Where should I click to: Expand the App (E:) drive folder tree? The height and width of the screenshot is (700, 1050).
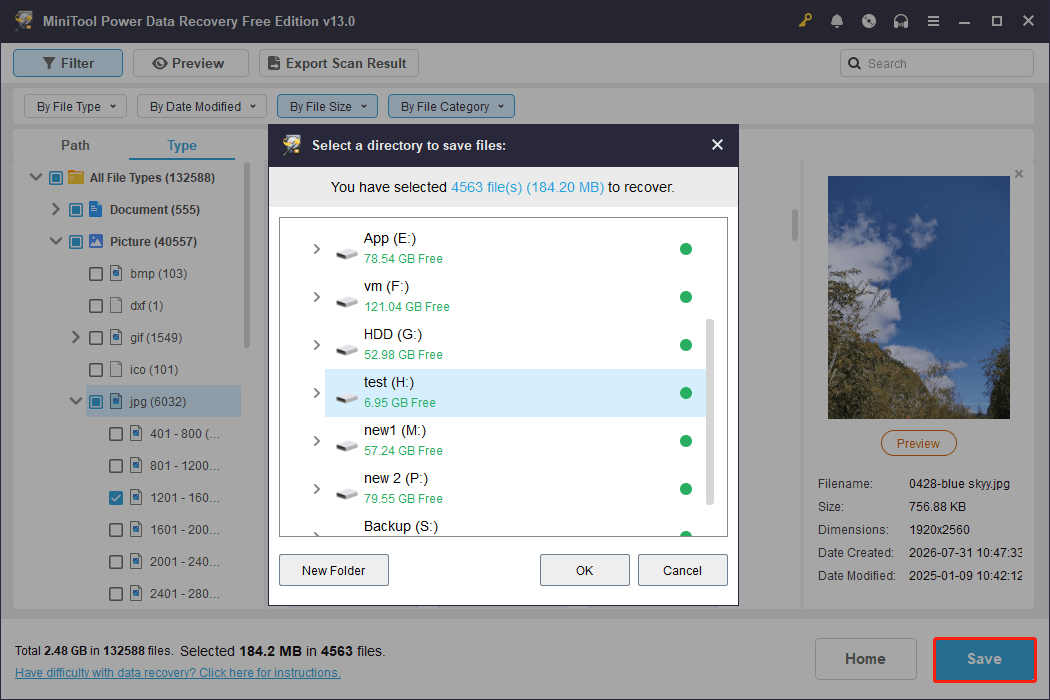point(317,249)
